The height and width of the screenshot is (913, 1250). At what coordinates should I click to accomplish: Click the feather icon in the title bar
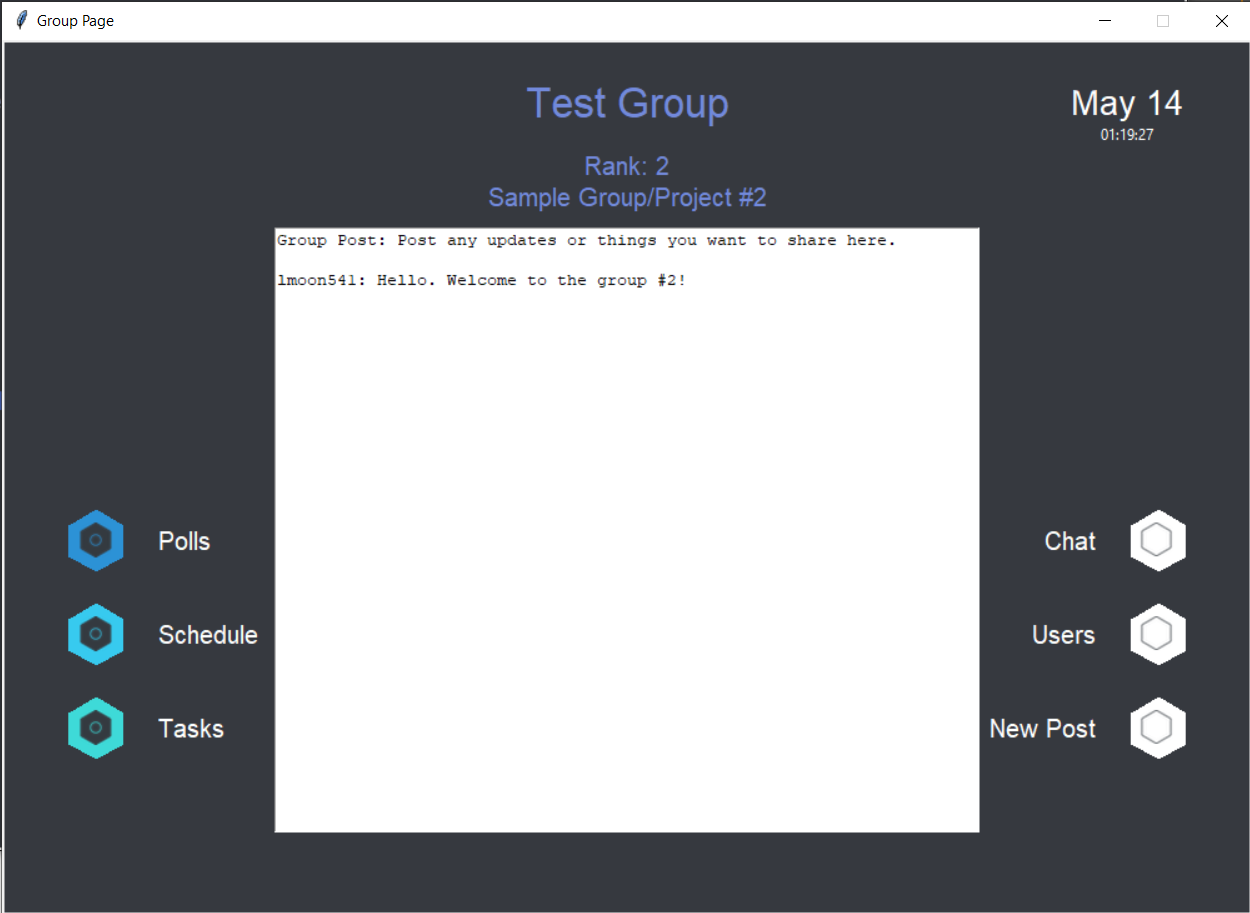(21, 20)
